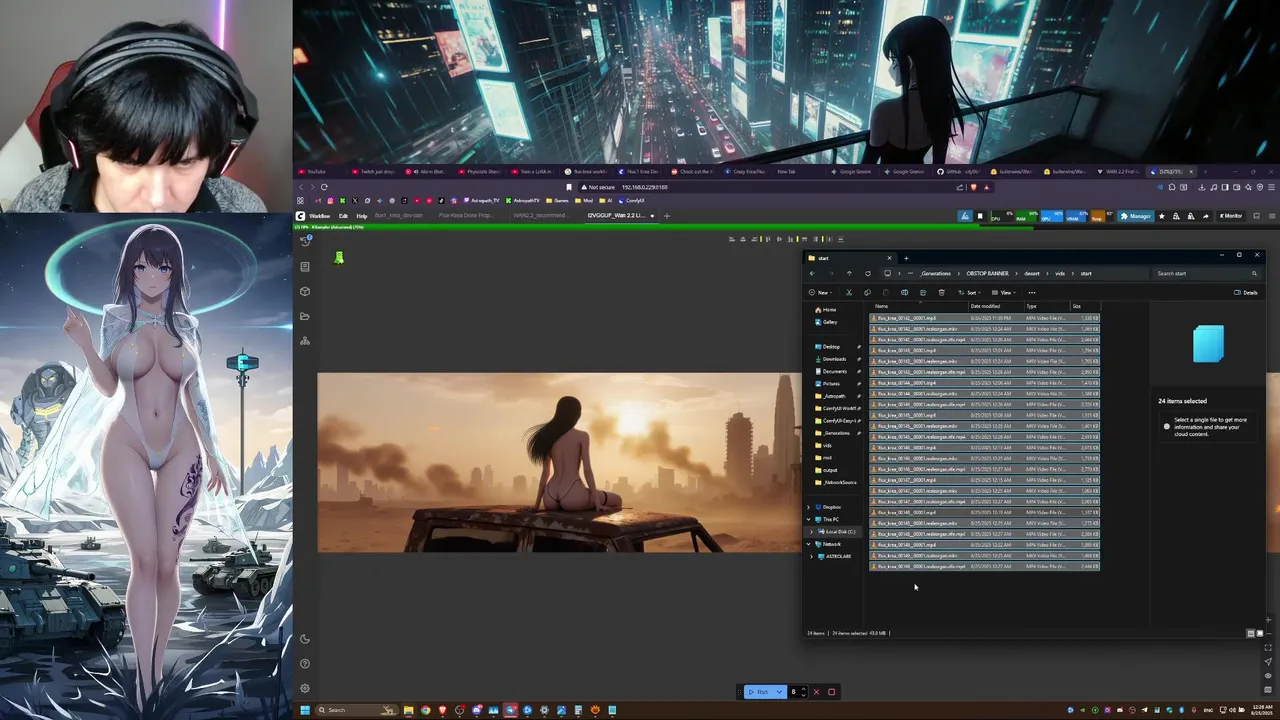The height and width of the screenshot is (720, 1280).
Task: Collapse the This PC tree node
Action: point(809,519)
